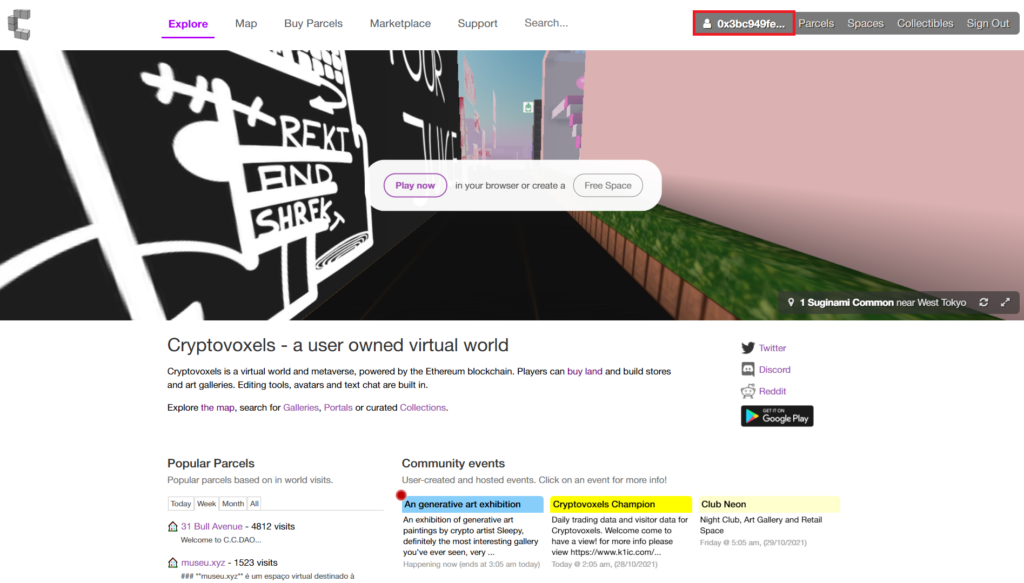Click the Reddit alien icon
The width and height of the screenshot is (1024, 583).
[748, 391]
